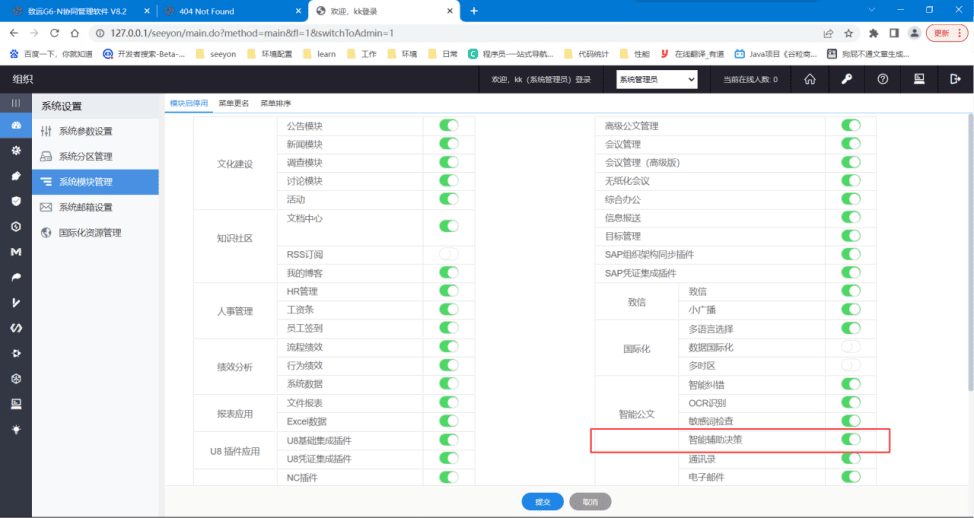Viewport: 974px width, 518px height.
Task: Enable the RSS订阅 switch
Action: point(448,254)
